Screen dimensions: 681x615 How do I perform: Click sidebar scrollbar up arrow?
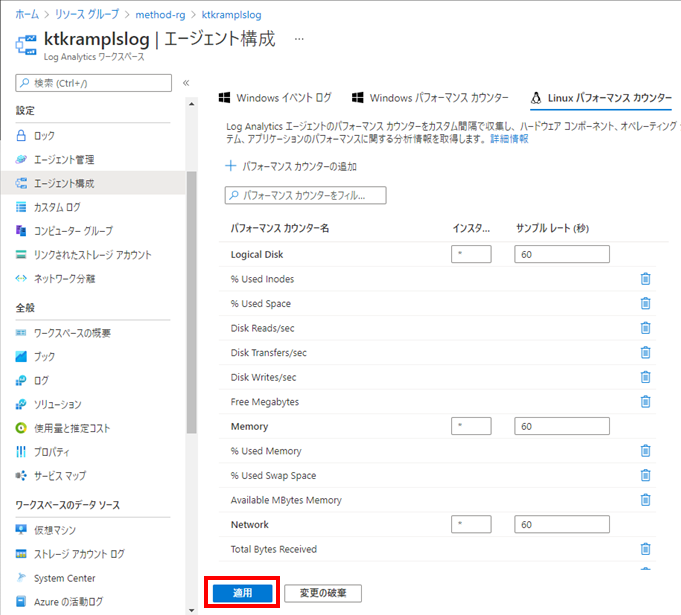tap(192, 104)
